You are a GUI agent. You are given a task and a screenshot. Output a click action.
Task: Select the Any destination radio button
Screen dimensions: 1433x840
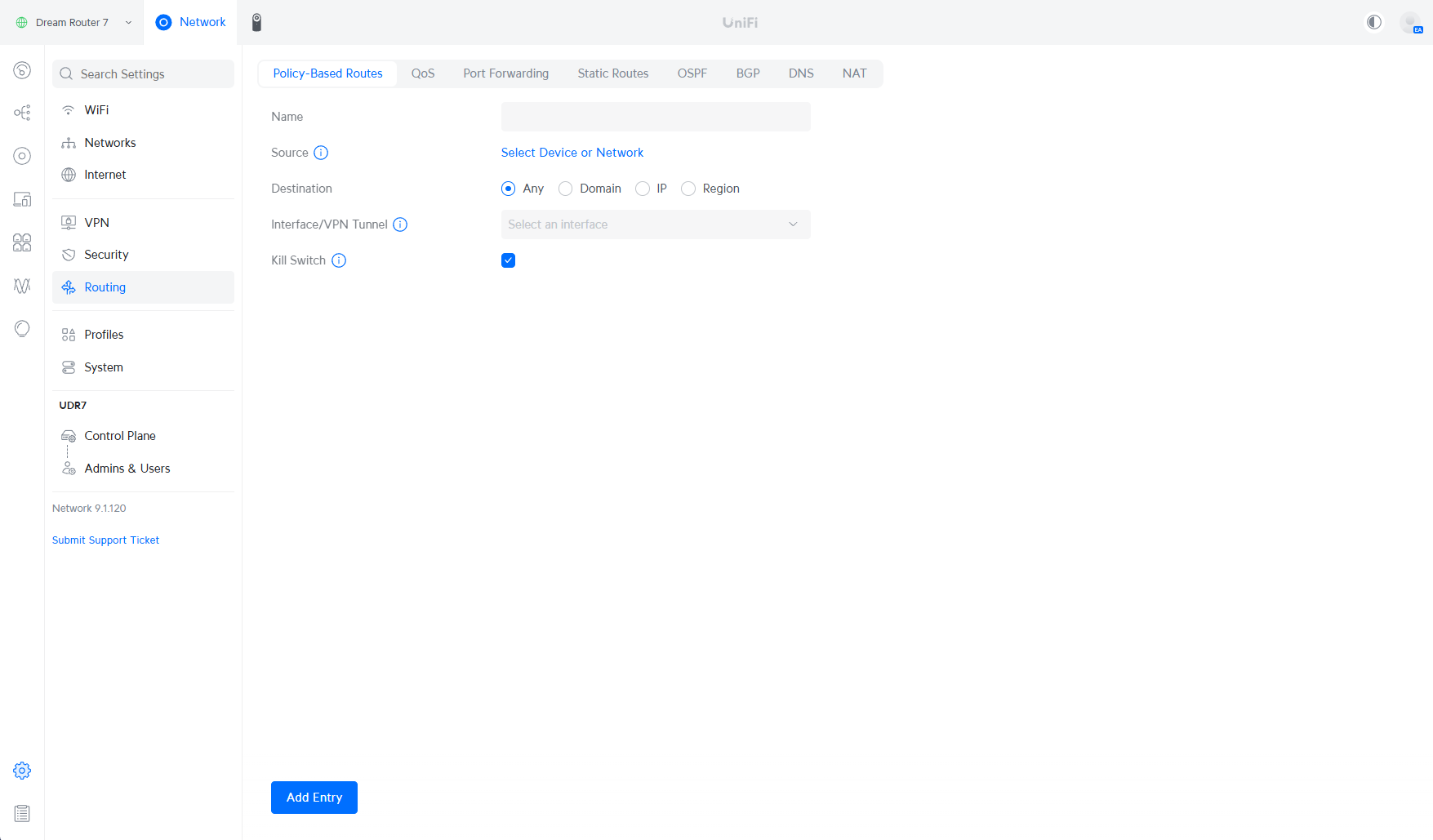click(x=508, y=189)
